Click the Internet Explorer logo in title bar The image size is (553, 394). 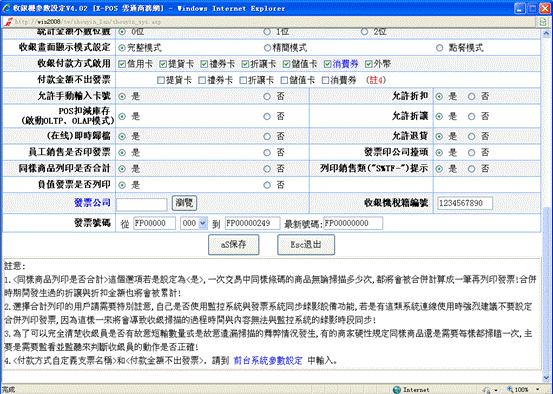7,8
